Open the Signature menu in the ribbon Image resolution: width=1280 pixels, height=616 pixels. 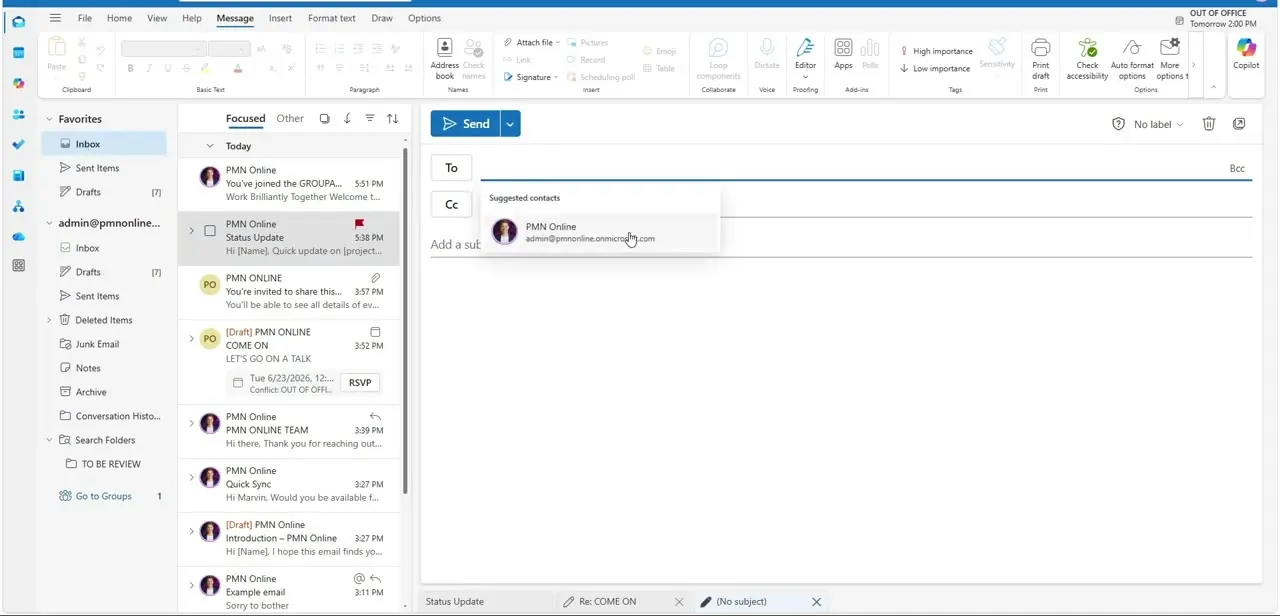[x=530, y=77]
